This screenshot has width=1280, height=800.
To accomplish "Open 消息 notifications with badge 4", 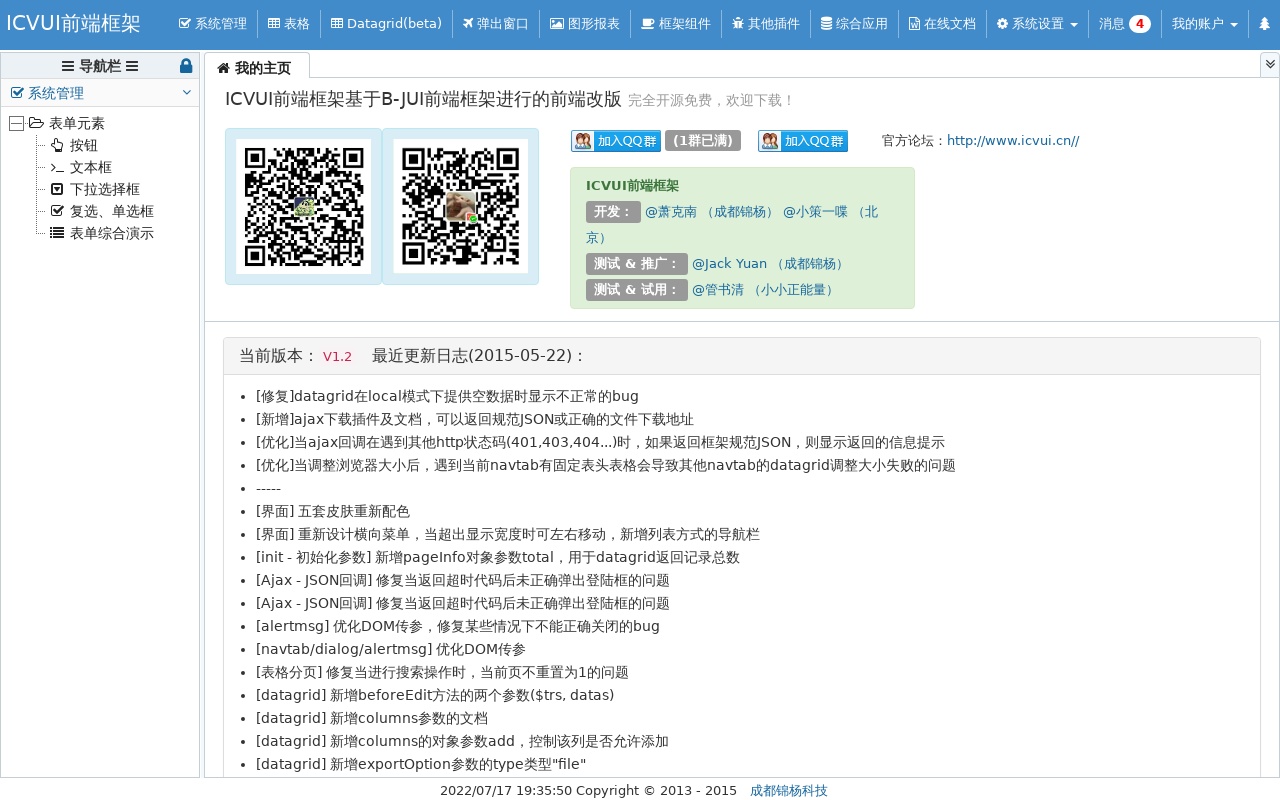I will 1125,23.
